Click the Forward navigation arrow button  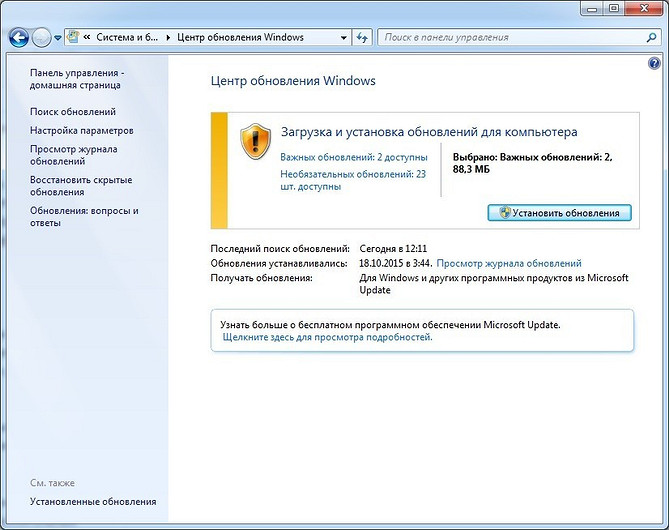(x=42, y=38)
